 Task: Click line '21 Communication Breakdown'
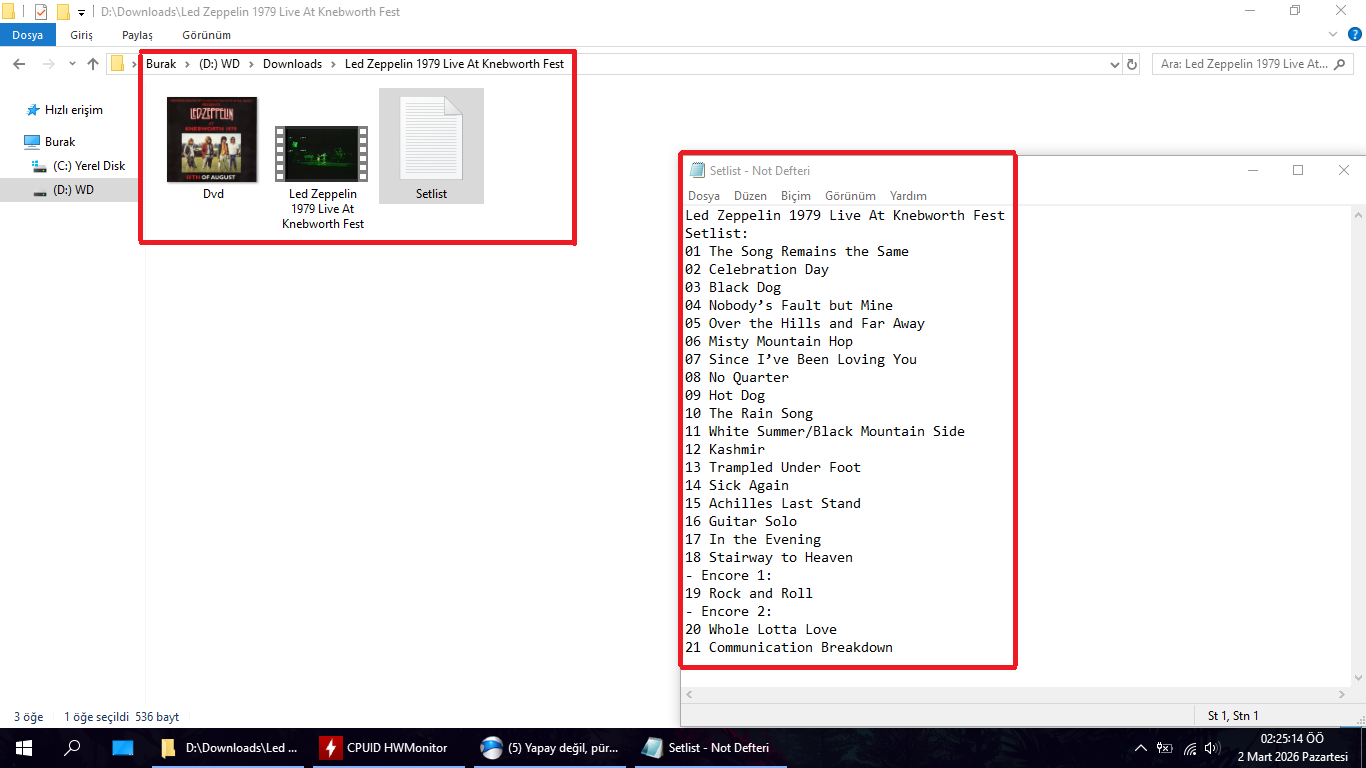(789, 648)
